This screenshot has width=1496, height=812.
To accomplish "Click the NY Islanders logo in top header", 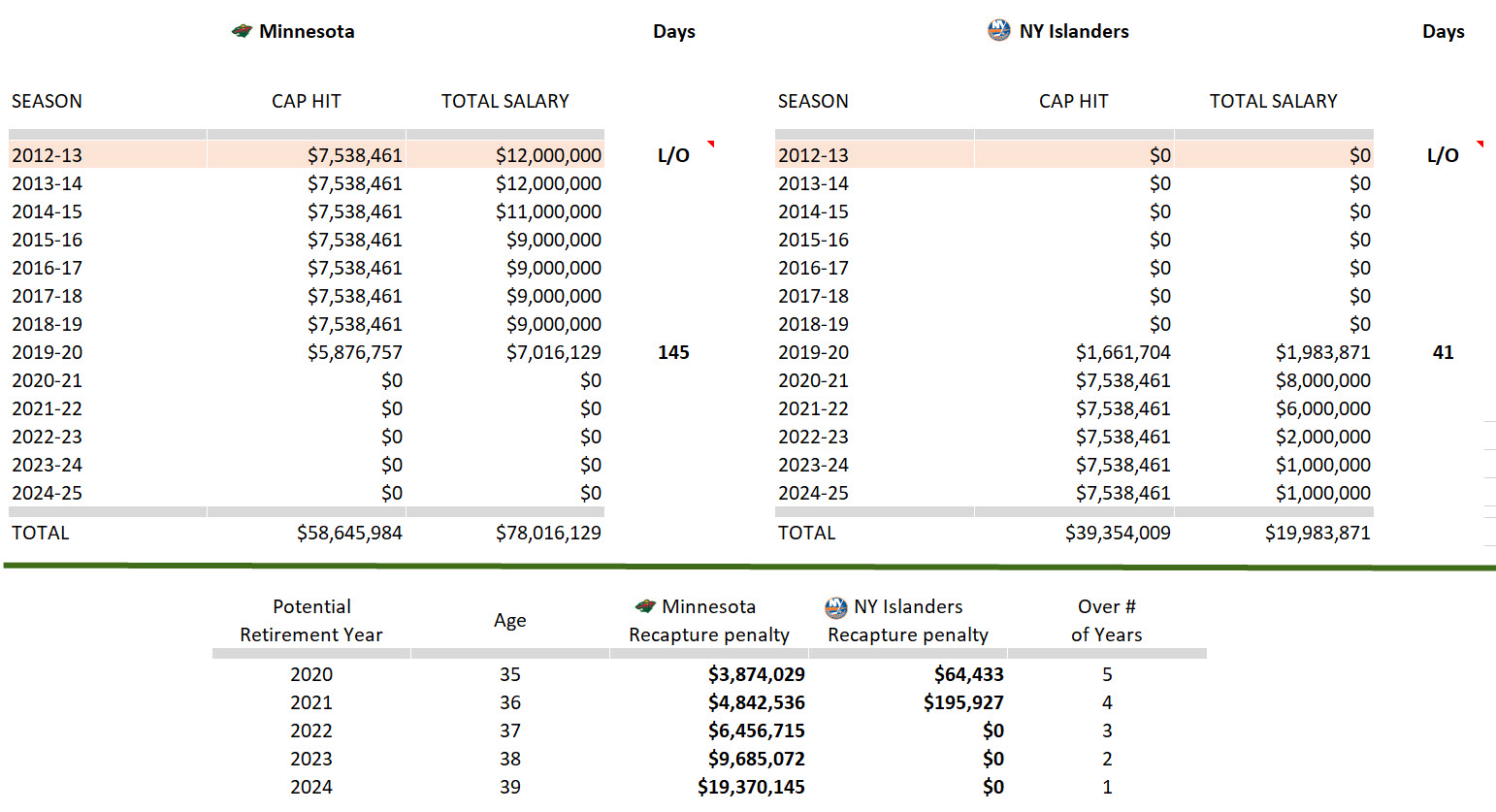I will (999, 30).
